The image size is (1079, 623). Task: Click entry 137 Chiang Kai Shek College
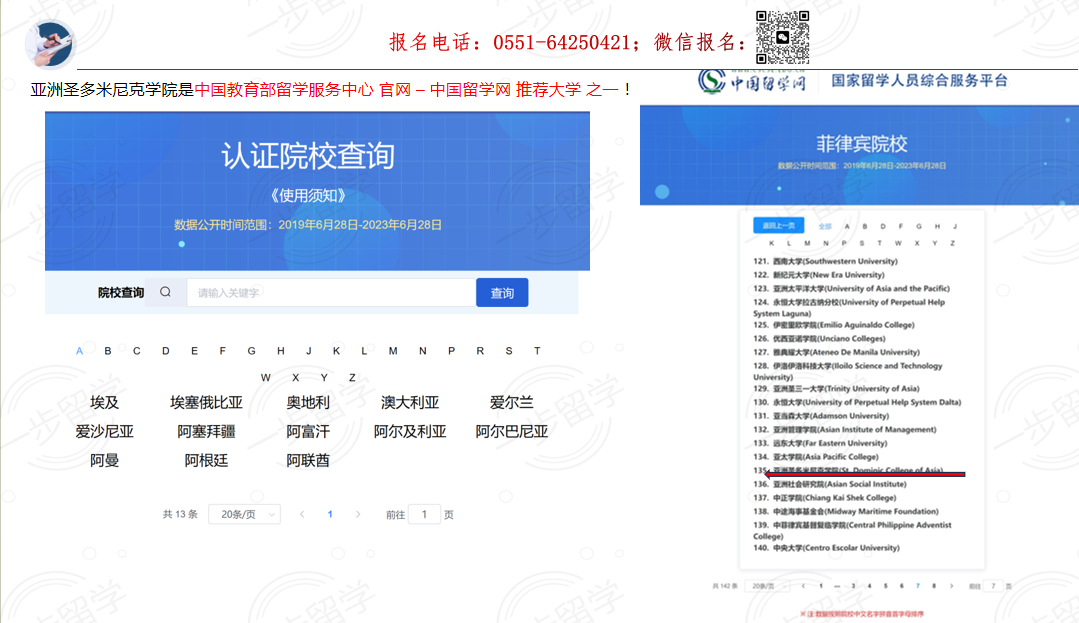(824, 498)
